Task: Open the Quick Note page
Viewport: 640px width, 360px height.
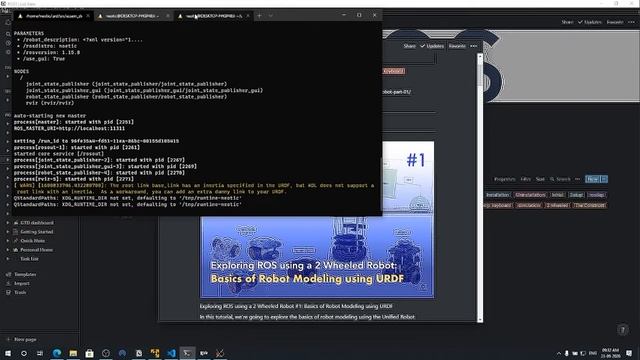Action: [x=33, y=241]
